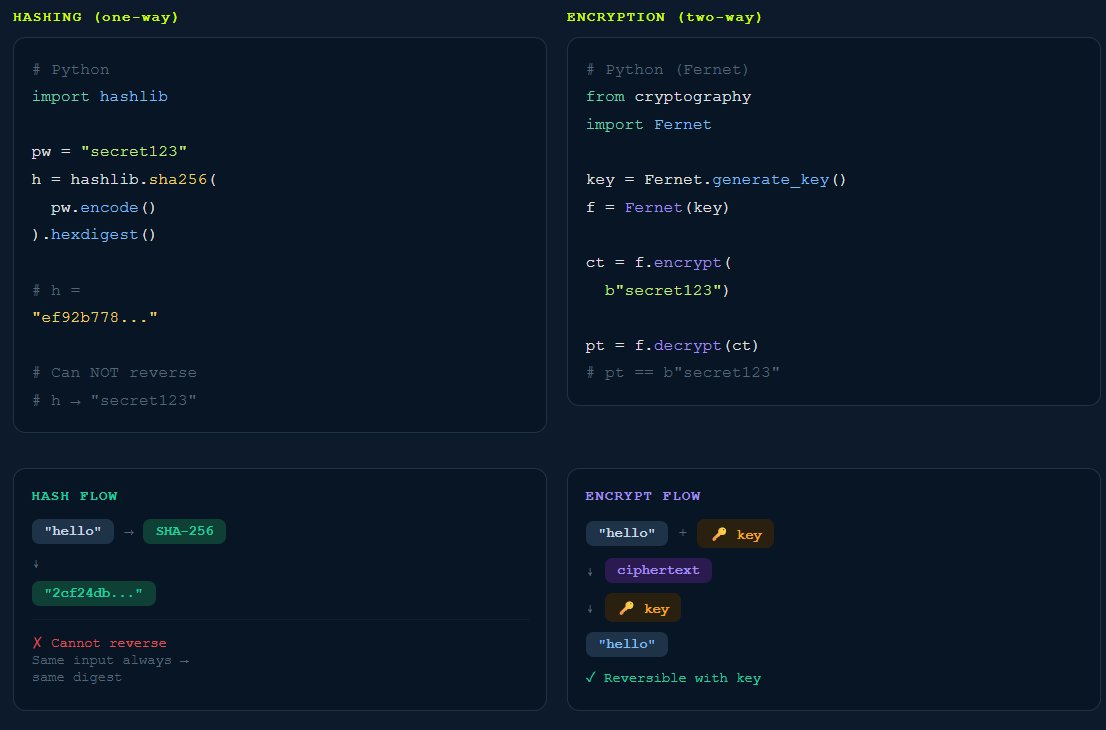Click the ENCRYPTION (two-way) heading
This screenshot has width=1106, height=730.
(664, 17)
